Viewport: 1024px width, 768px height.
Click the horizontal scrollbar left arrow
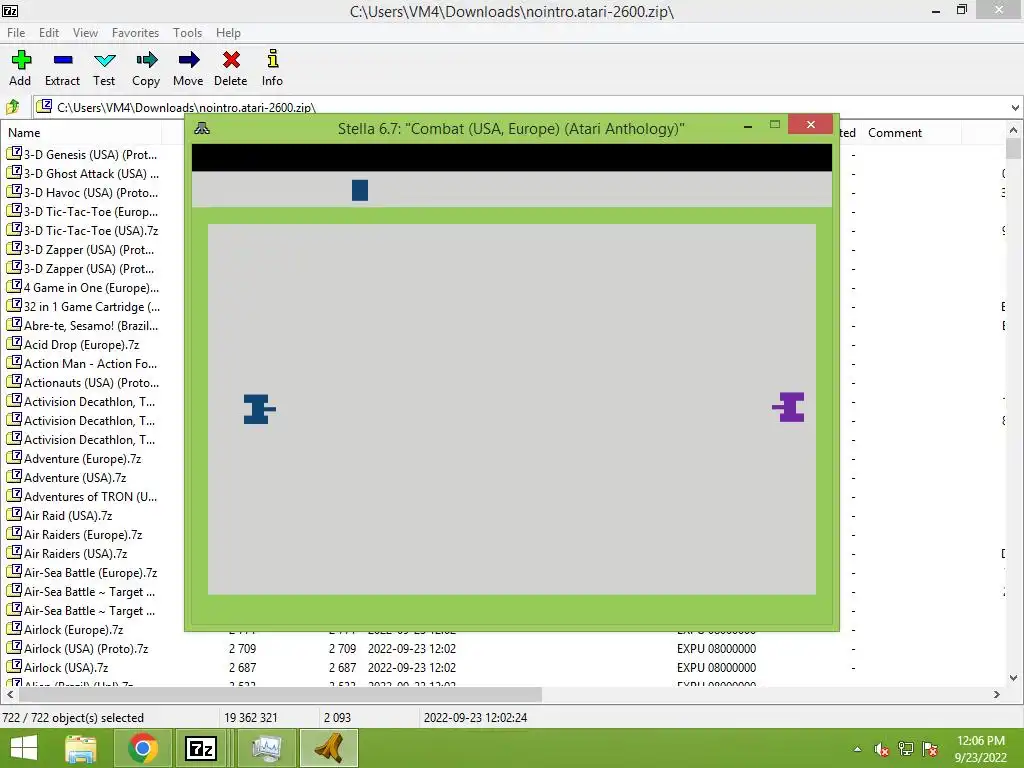10,694
